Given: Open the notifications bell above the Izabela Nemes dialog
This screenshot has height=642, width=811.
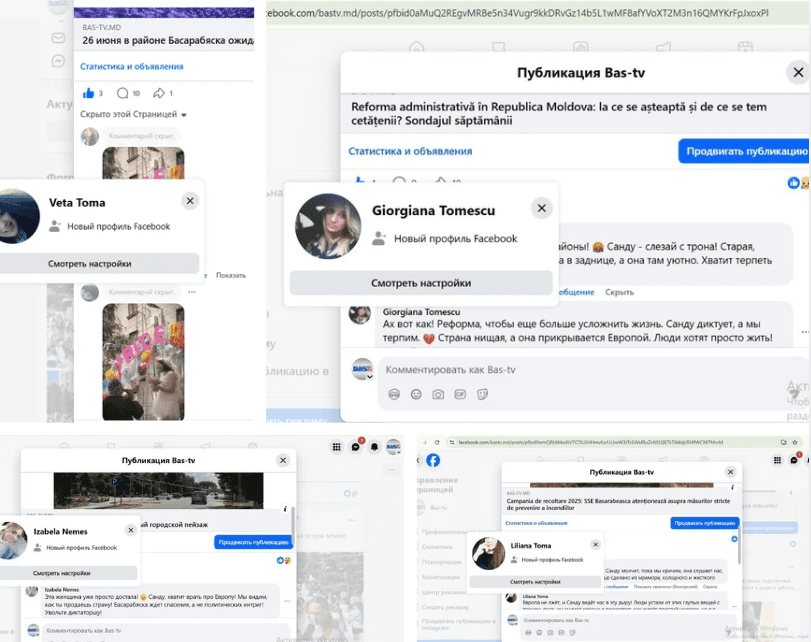Looking at the screenshot, I should pyautogui.click(x=374, y=447).
